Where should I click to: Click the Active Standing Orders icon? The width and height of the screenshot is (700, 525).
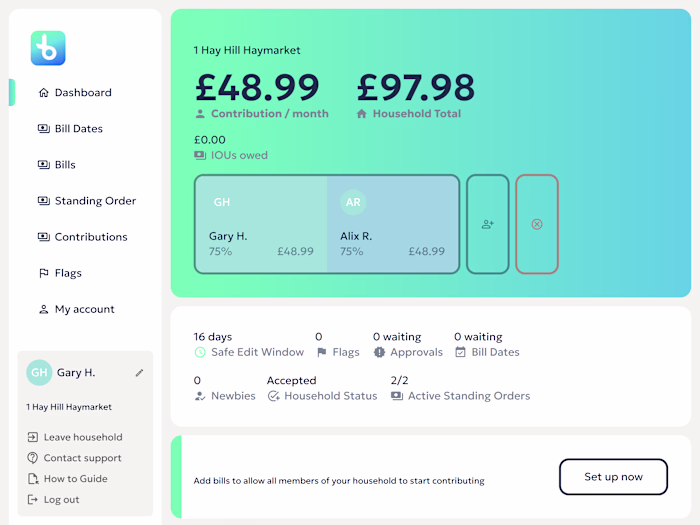coord(397,396)
